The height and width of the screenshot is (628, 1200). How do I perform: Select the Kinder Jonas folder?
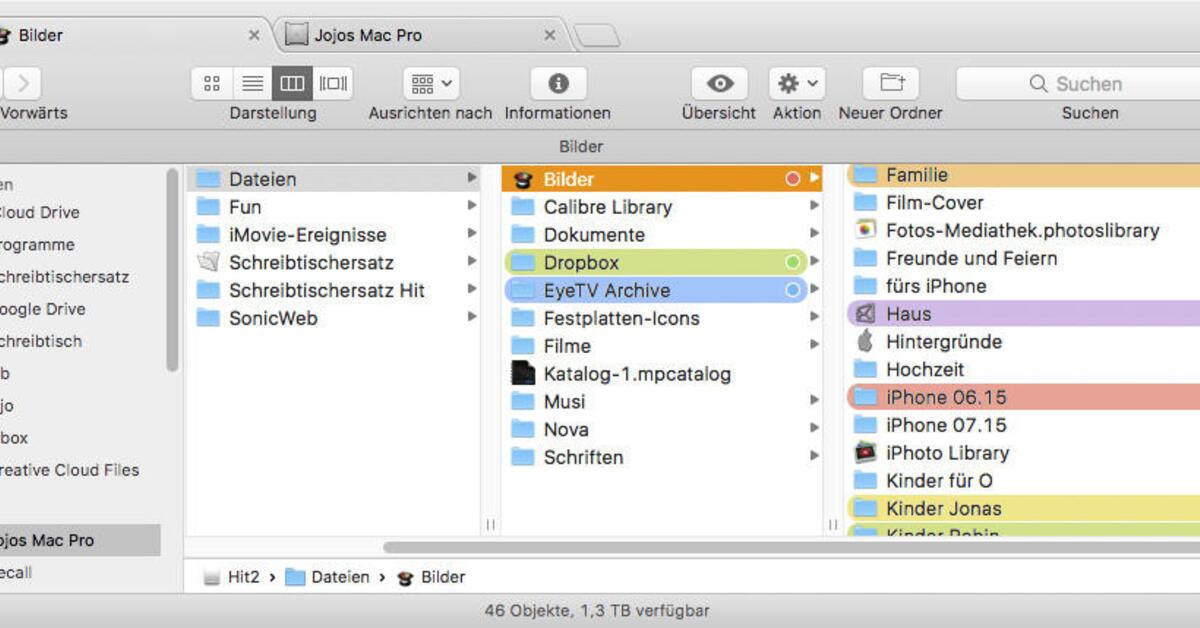(x=1023, y=508)
